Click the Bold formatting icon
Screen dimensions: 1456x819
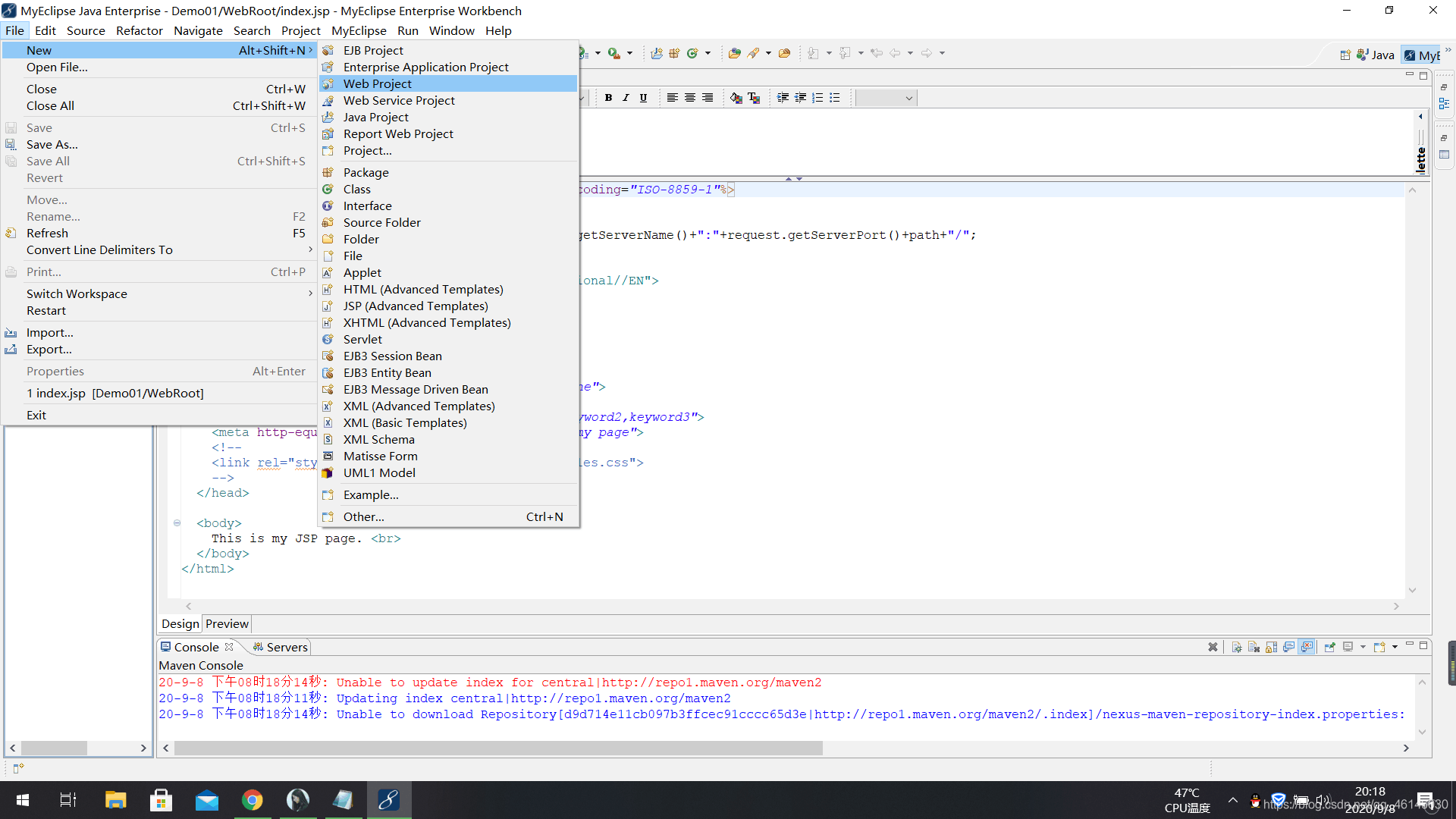[x=608, y=98]
